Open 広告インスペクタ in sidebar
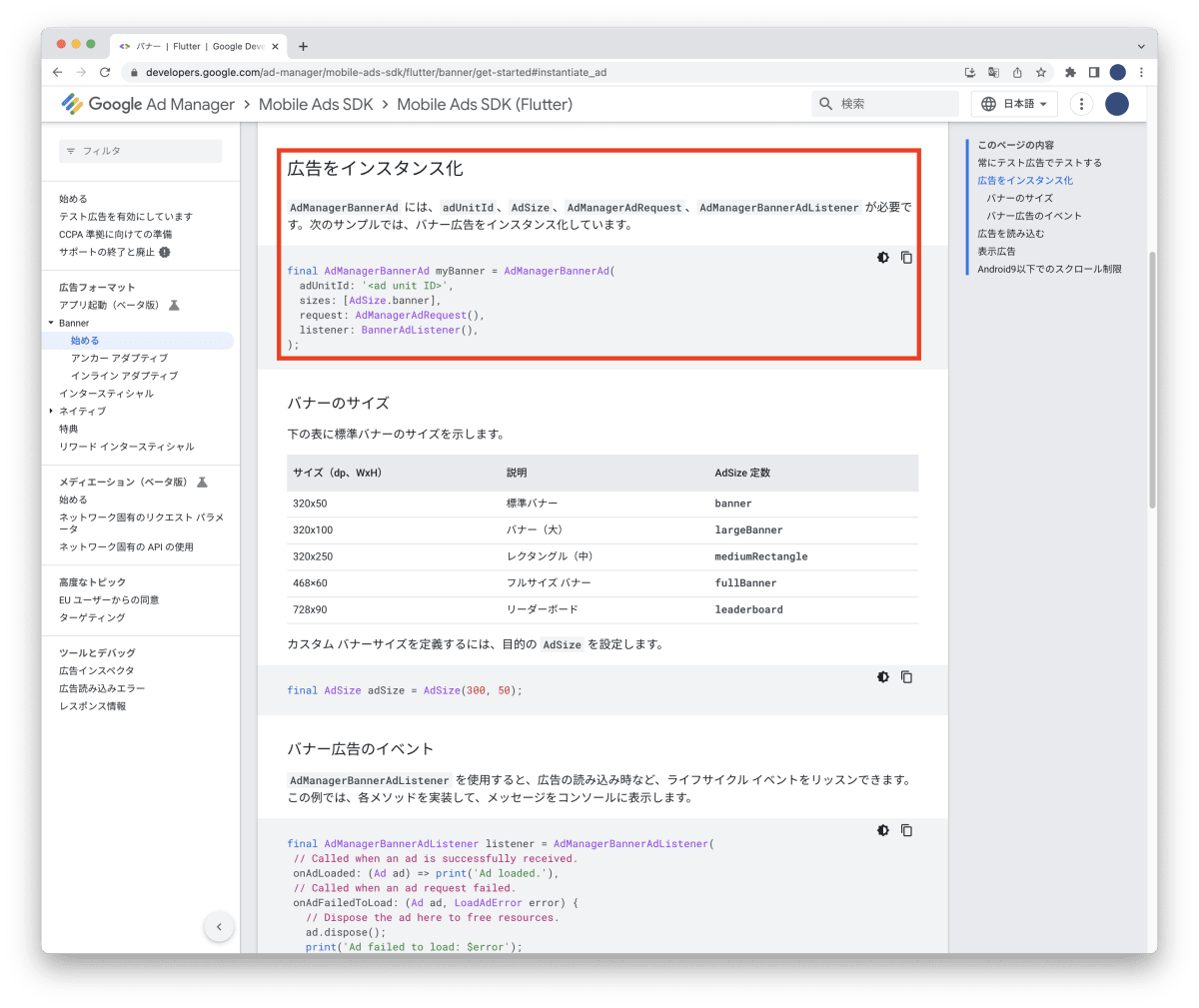 tap(96, 670)
